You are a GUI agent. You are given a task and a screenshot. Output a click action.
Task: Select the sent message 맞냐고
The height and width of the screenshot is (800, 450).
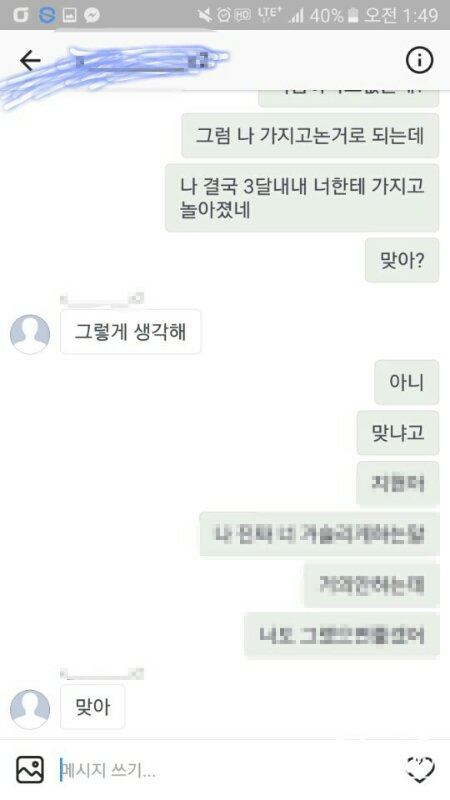point(398,433)
